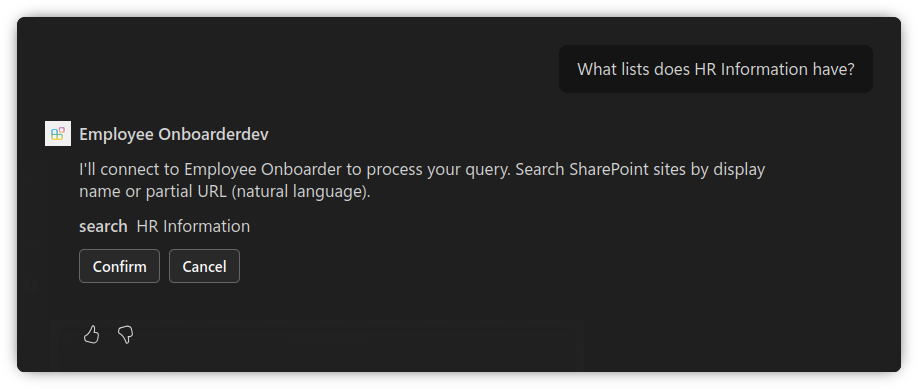Click the 'I'll connect to Employee Onboarder' response text
The width and height of the screenshot is (918, 389).
point(422,180)
